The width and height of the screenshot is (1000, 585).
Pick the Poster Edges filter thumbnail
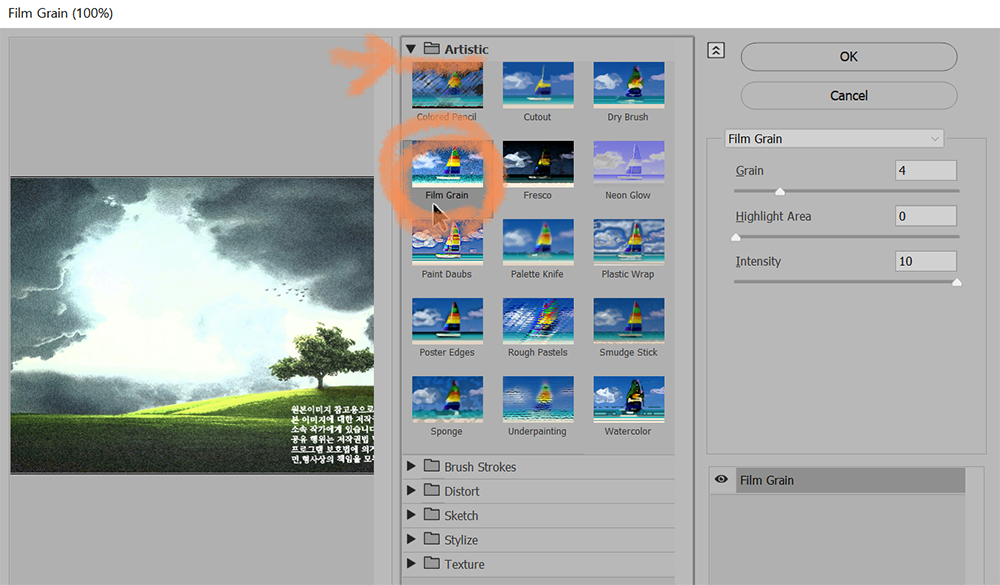tap(447, 321)
